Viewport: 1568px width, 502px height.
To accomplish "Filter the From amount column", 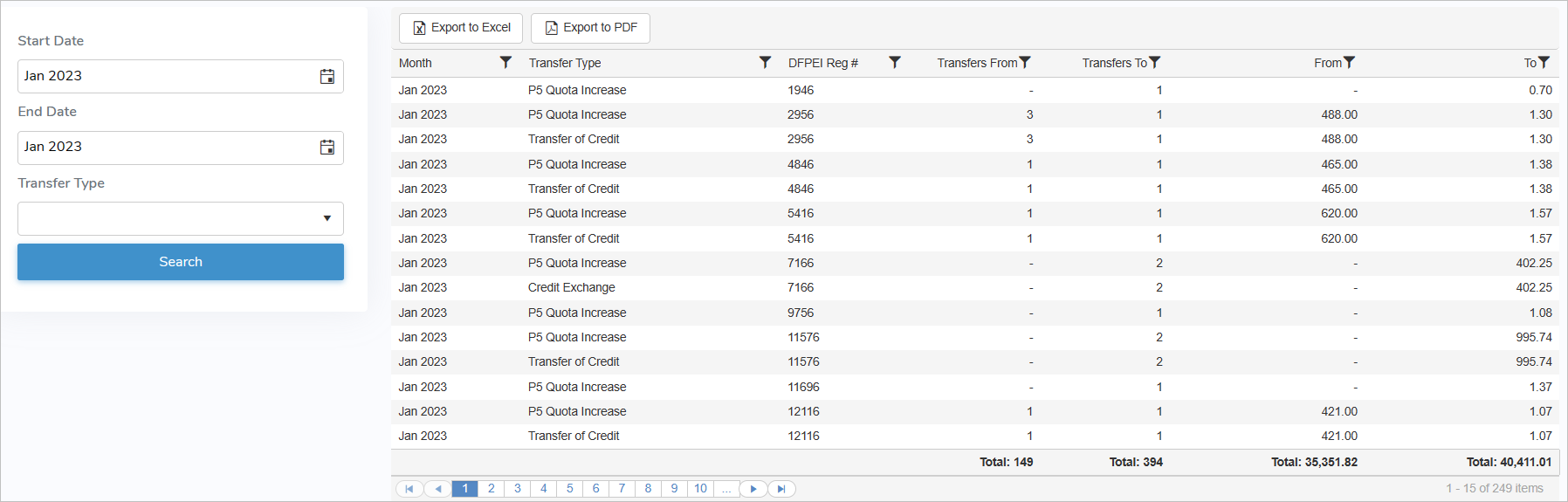I will coord(1349,63).
